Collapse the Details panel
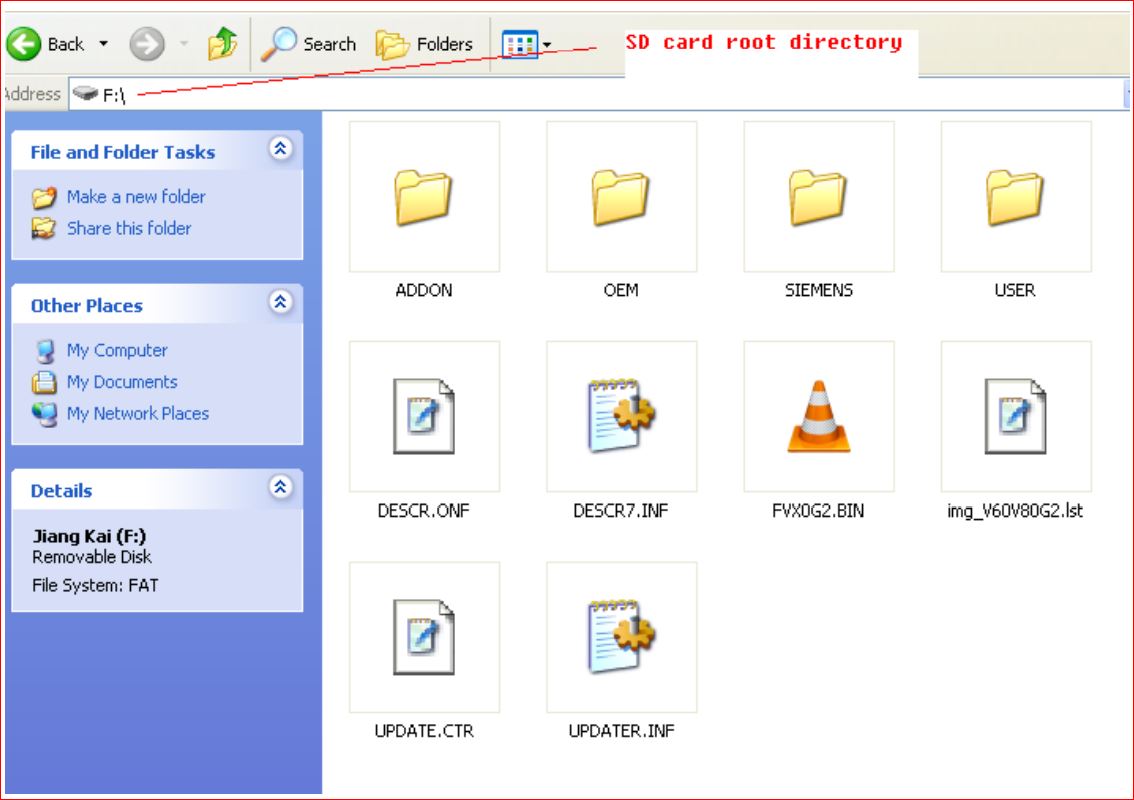The height and width of the screenshot is (800, 1134). point(282,488)
